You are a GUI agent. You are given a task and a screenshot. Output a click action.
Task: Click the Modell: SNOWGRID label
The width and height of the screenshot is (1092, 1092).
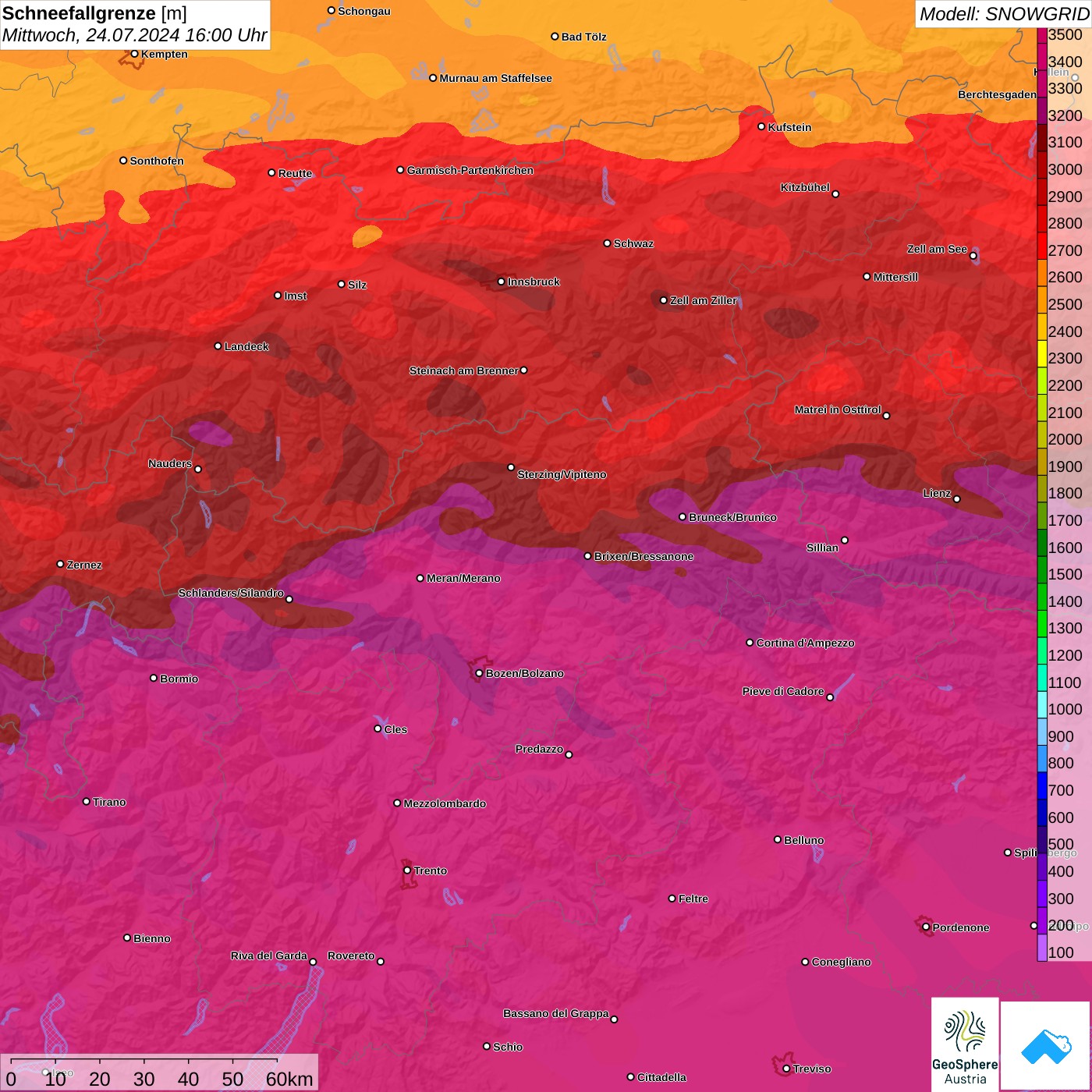coord(1004,14)
